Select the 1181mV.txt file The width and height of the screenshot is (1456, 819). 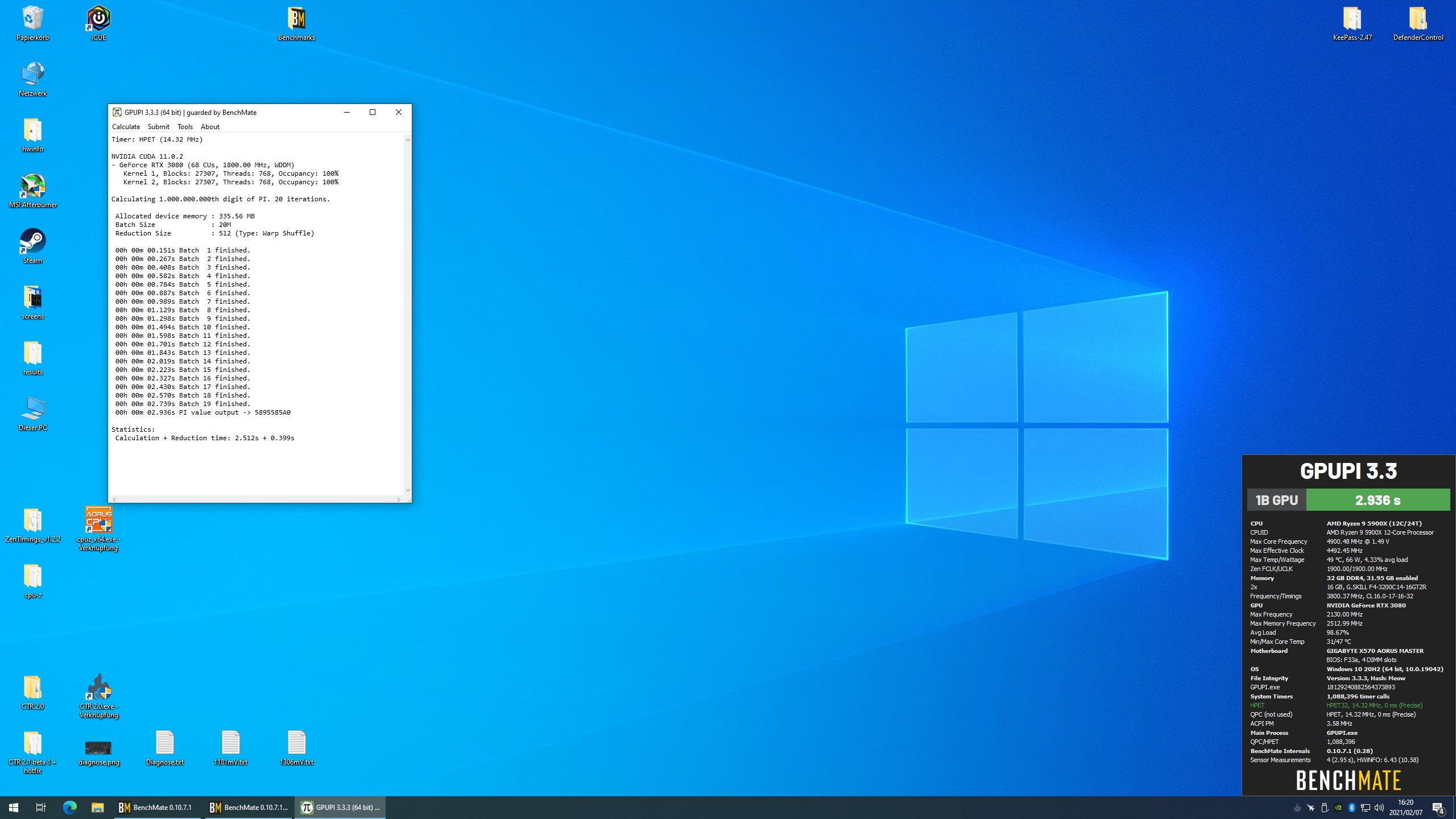coord(230,747)
